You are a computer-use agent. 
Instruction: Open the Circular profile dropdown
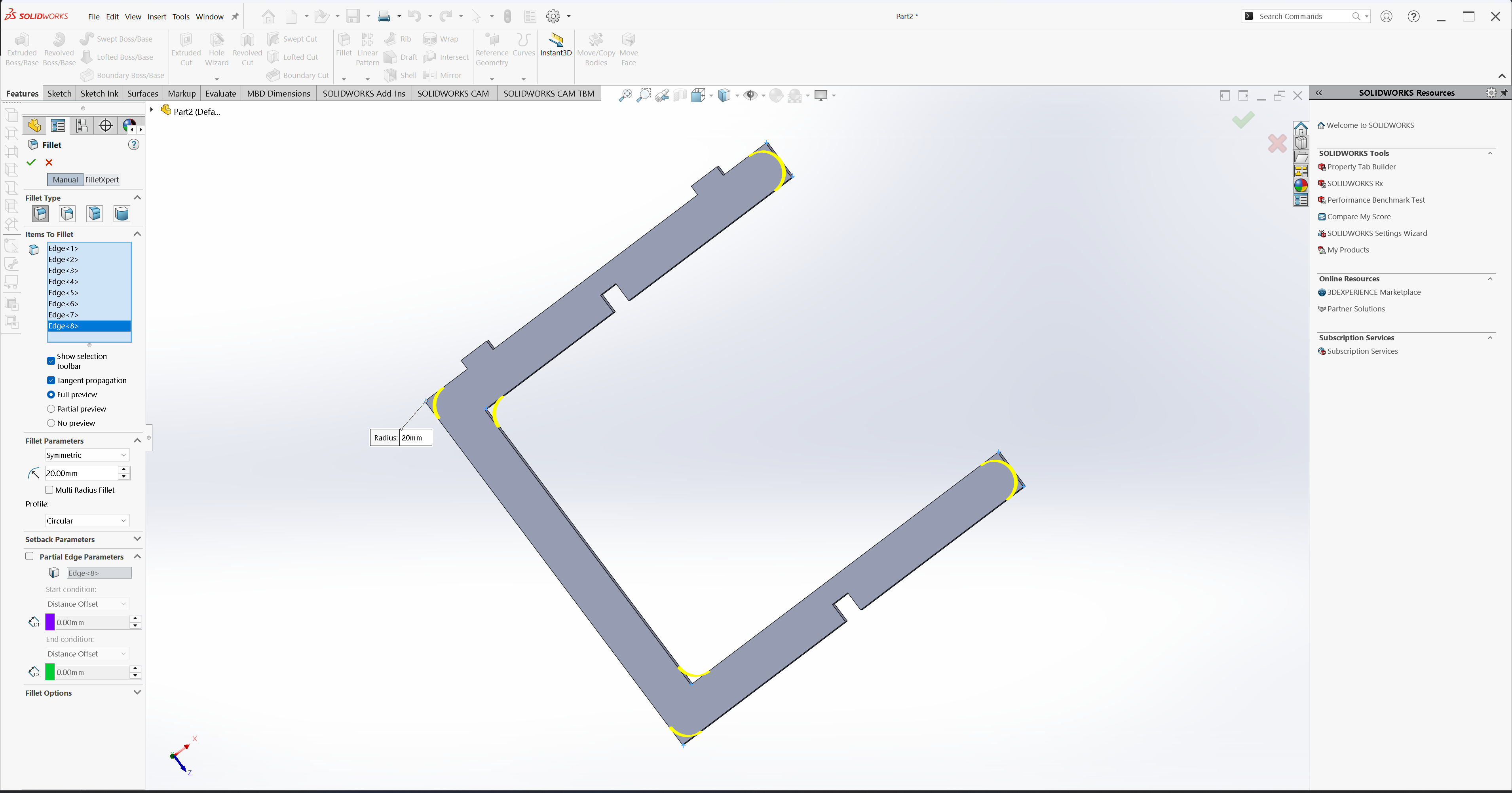[x=86, y=521]
